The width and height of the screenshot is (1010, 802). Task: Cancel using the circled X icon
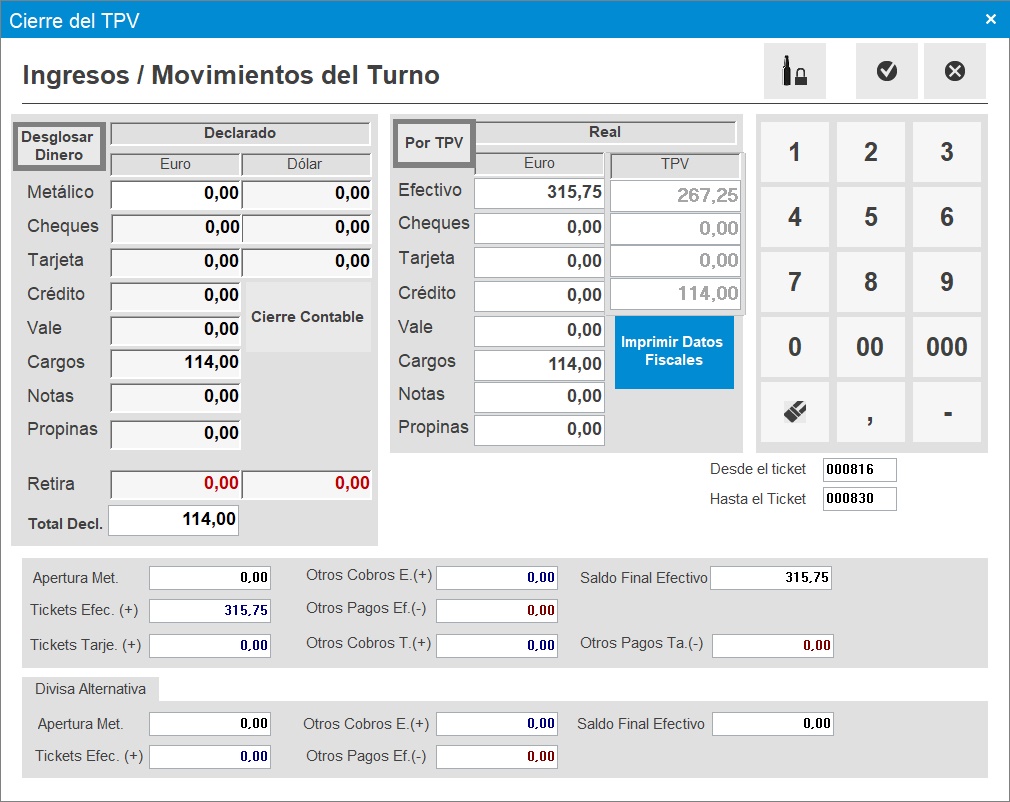coord(954,70)
